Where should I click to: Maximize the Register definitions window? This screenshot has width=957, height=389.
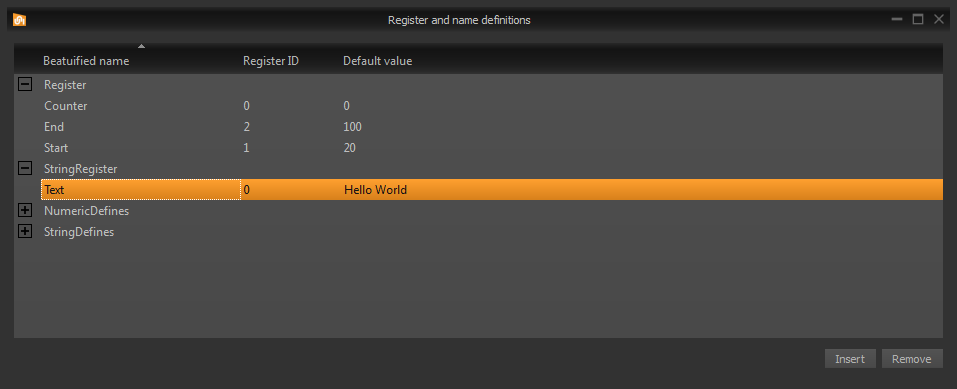tap(918, 20)
